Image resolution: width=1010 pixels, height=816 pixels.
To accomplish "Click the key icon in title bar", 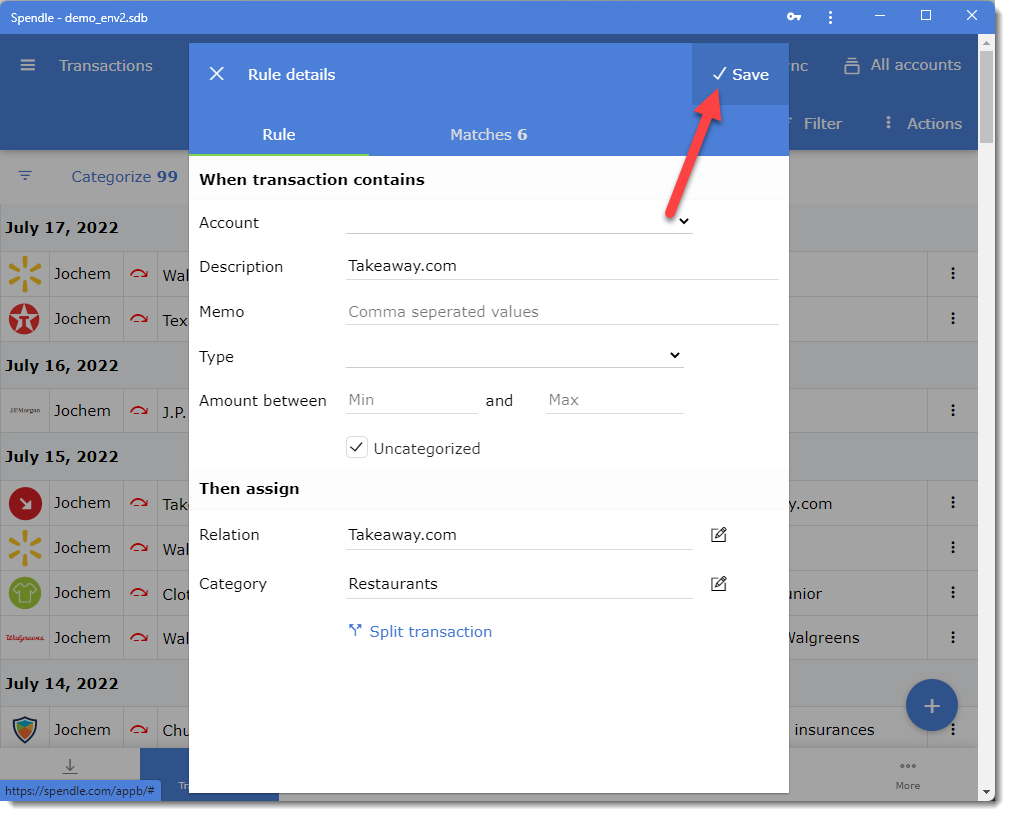I will 794,17.
